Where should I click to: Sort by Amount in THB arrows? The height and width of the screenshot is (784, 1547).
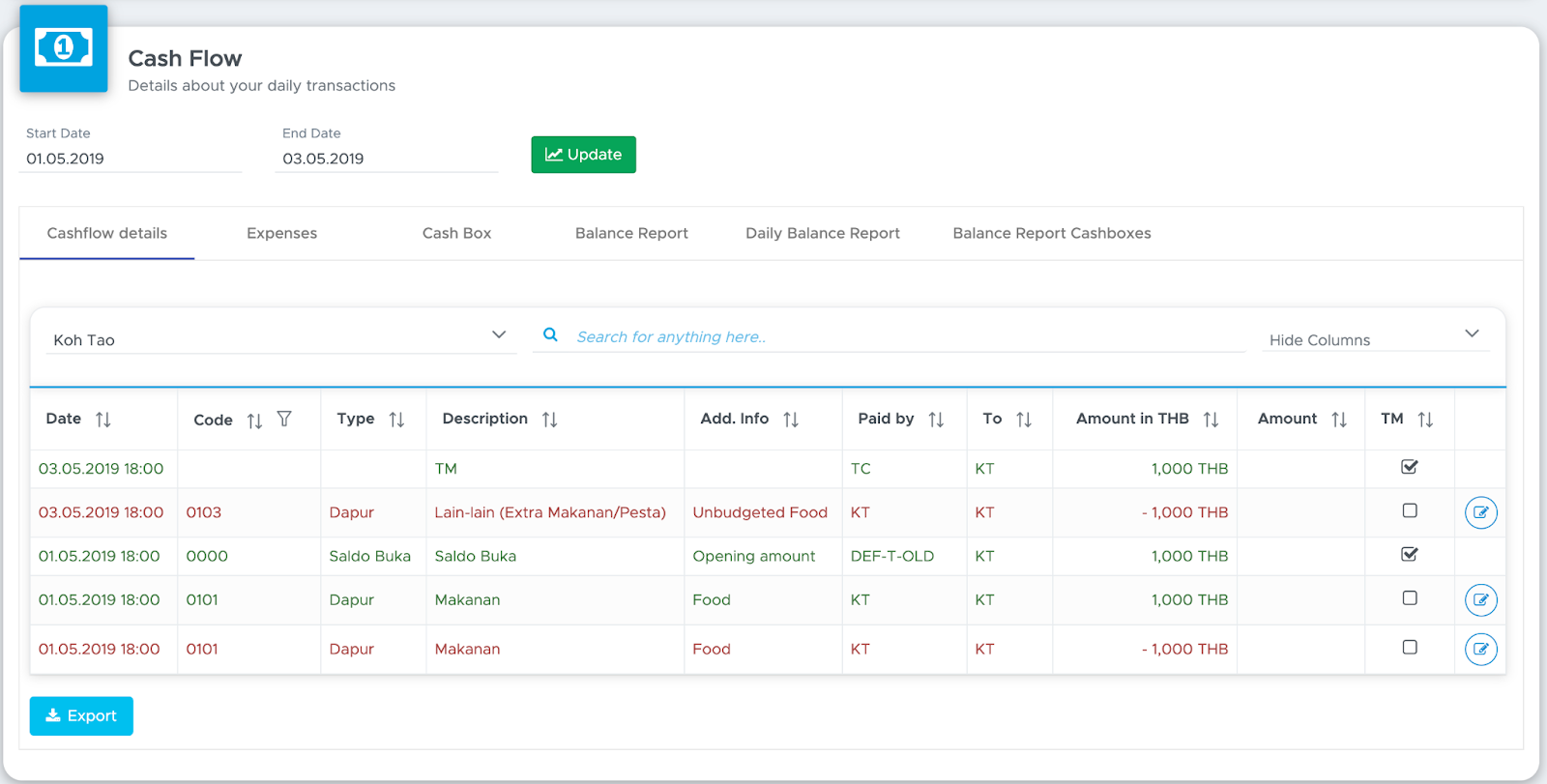1211,420
